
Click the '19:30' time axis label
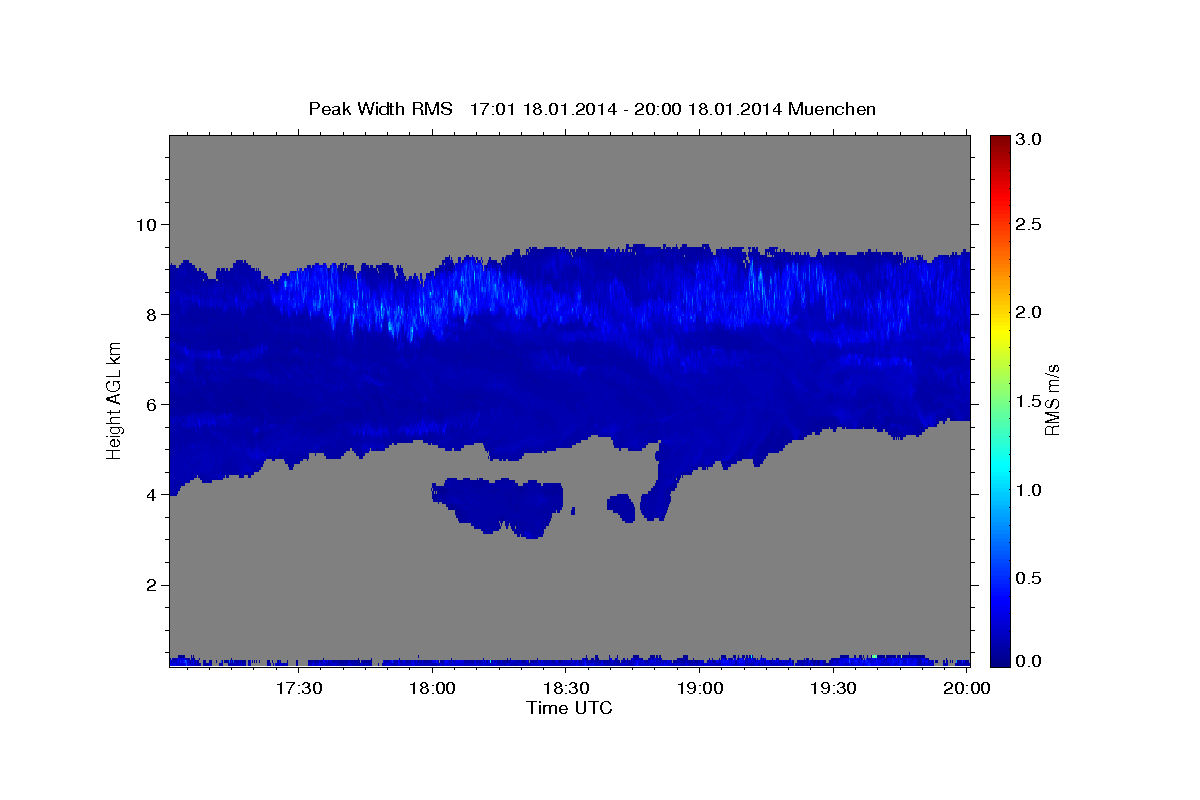[x=834, y=689]
